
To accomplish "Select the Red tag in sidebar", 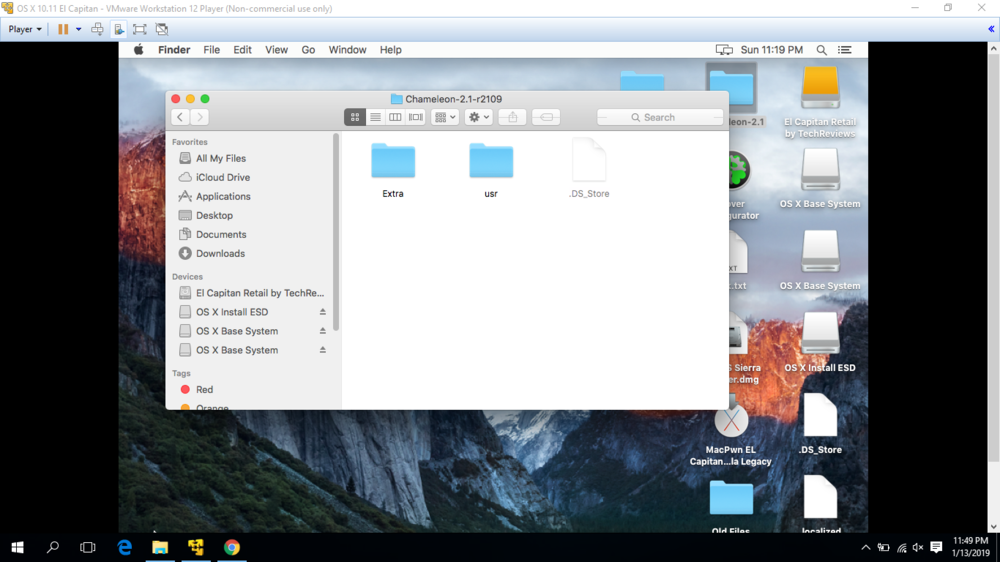I will click(x=204, y=390).
